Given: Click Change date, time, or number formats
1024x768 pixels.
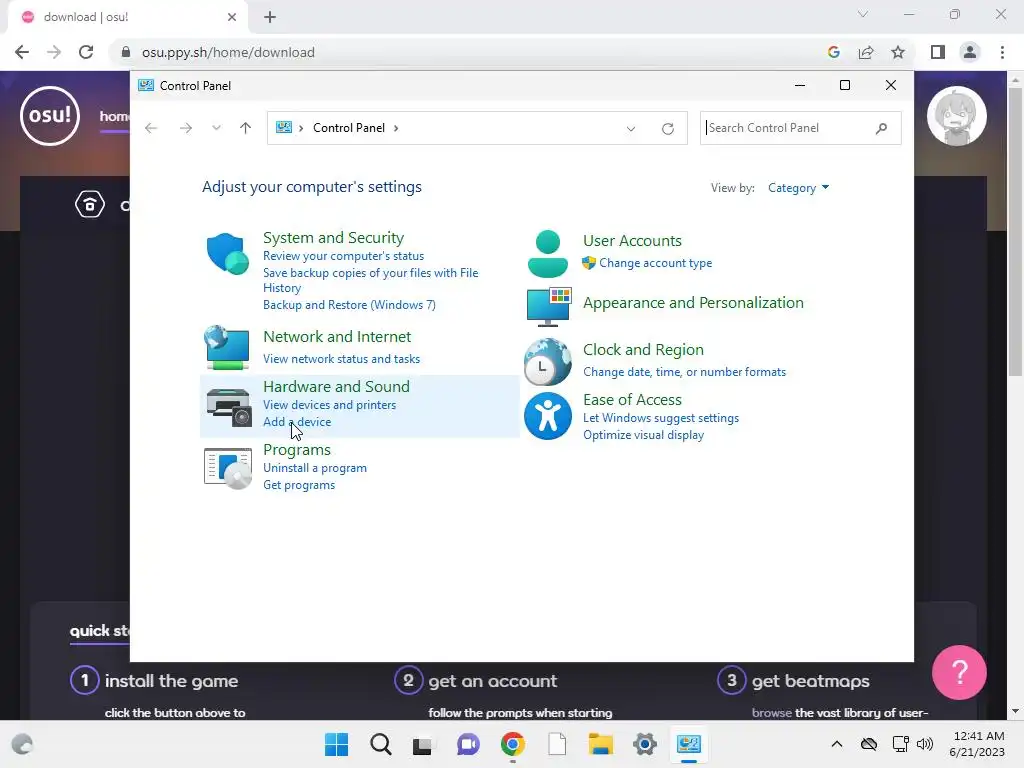Looking at the screenshot, I should 684,372.
